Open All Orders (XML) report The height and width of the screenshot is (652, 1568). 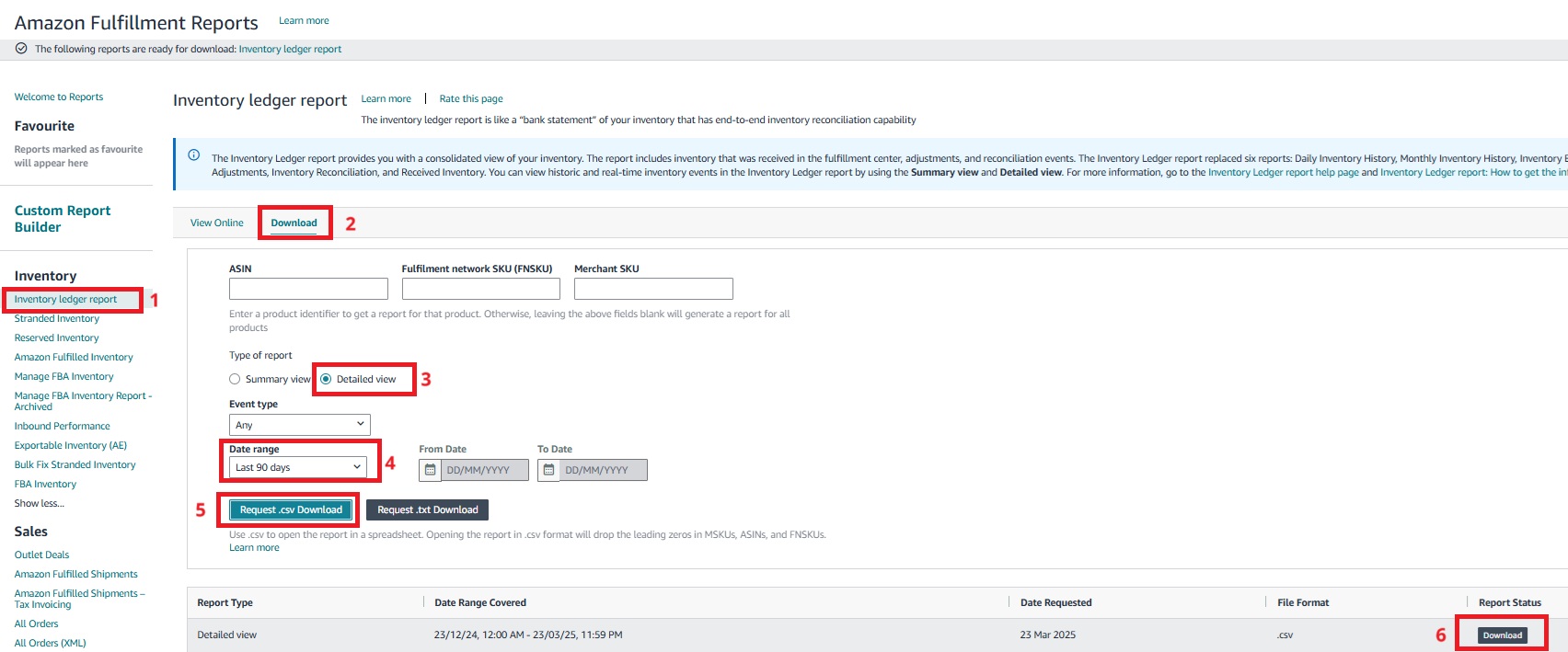coord(50,643)
